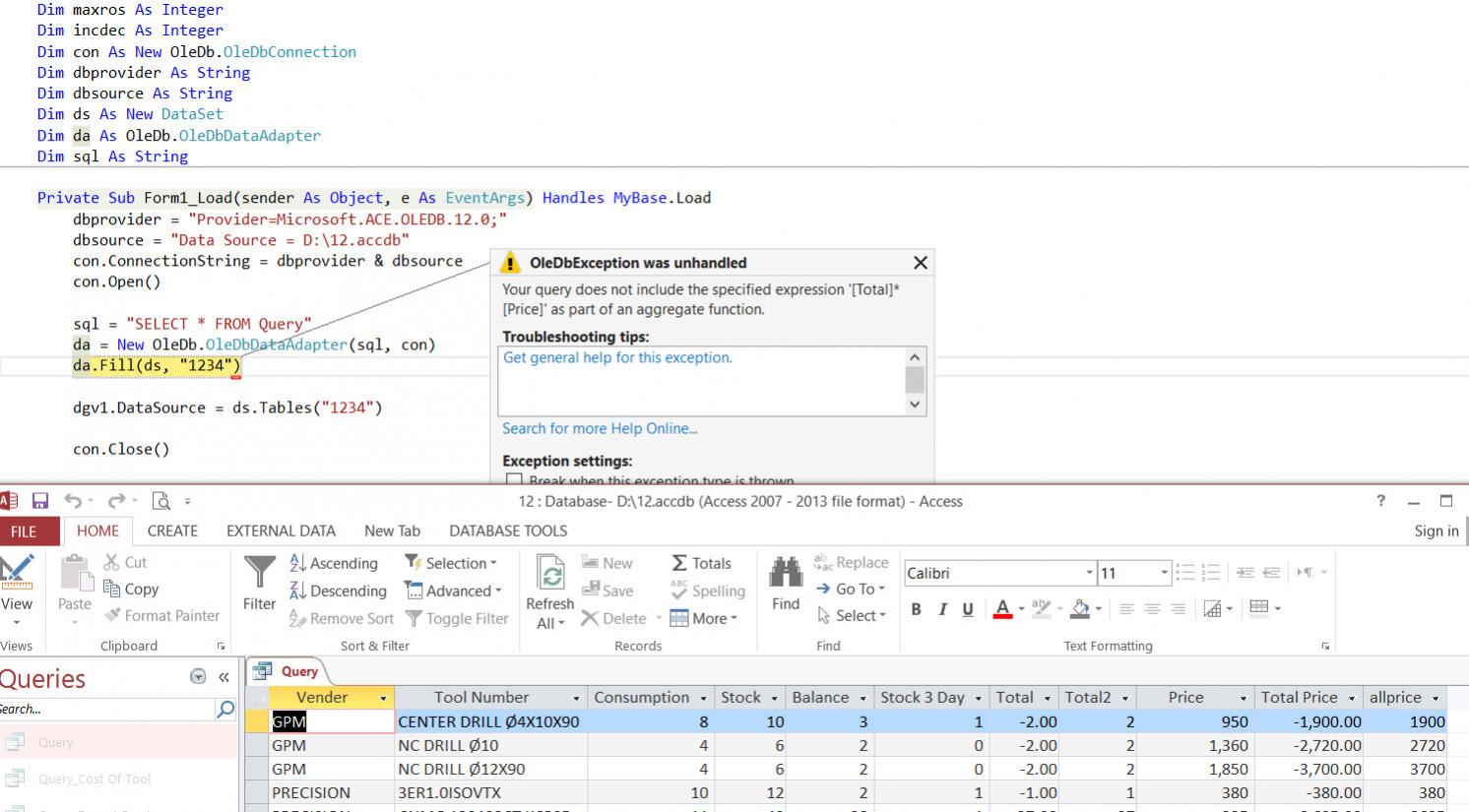Image resolution: width=1469 pixels, height=812 pixels.
Task: Close the OleDbException dialog
Action: [x=921, y=263]
